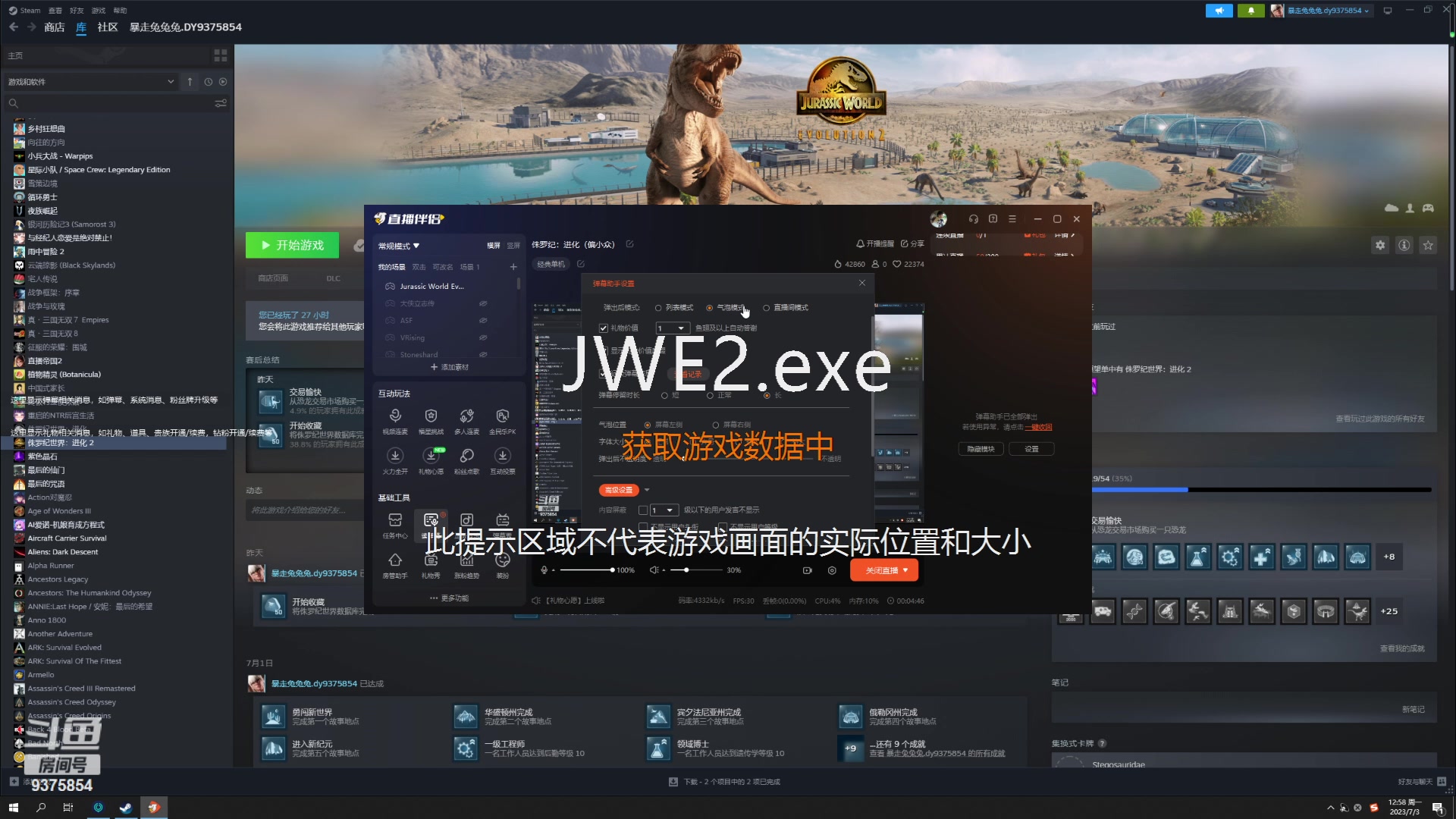
Task: Expand 更多功能 in the tools panel
Action: pos(449,598)
